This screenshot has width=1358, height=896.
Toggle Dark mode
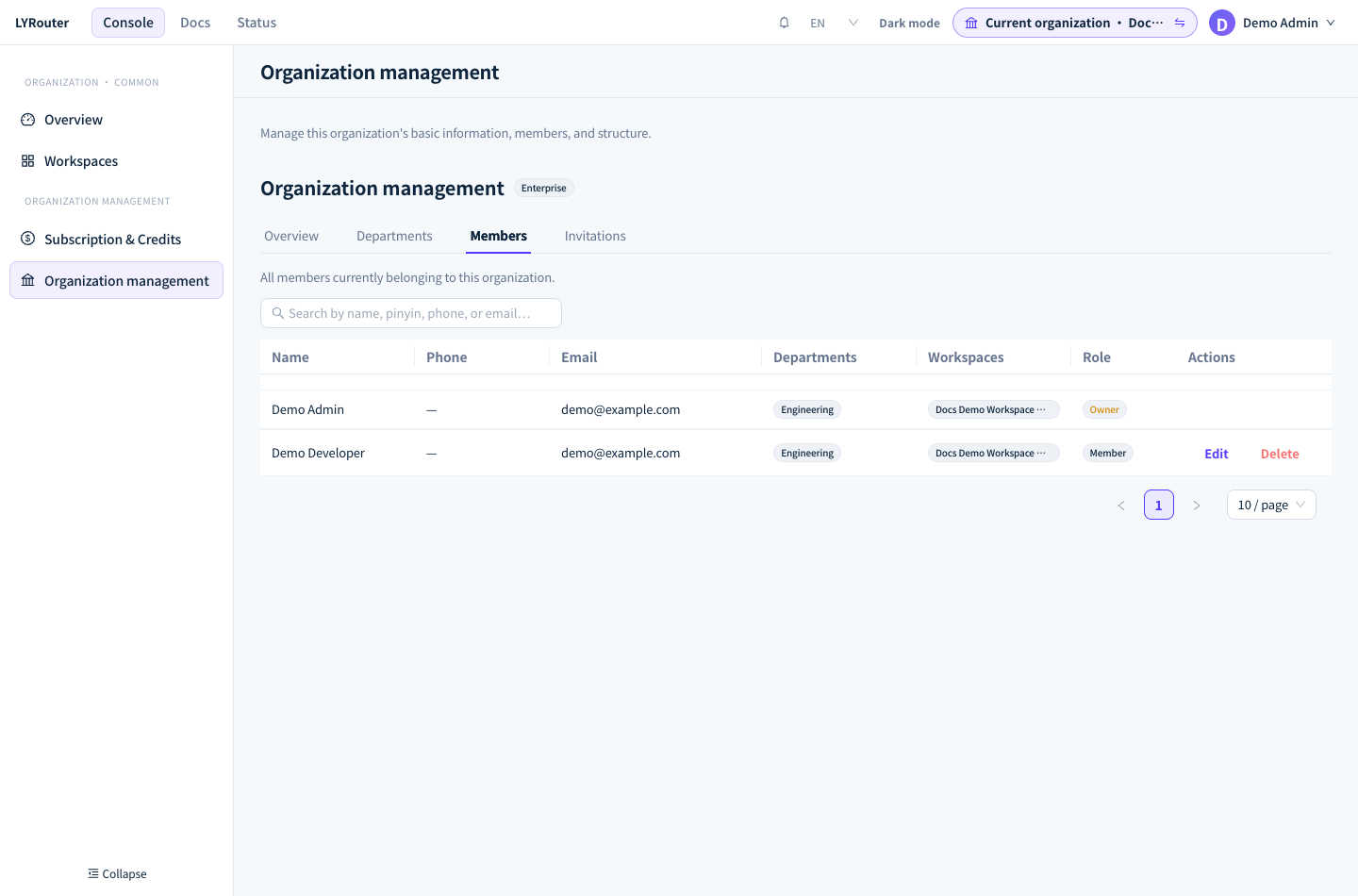tap(909, 23)
